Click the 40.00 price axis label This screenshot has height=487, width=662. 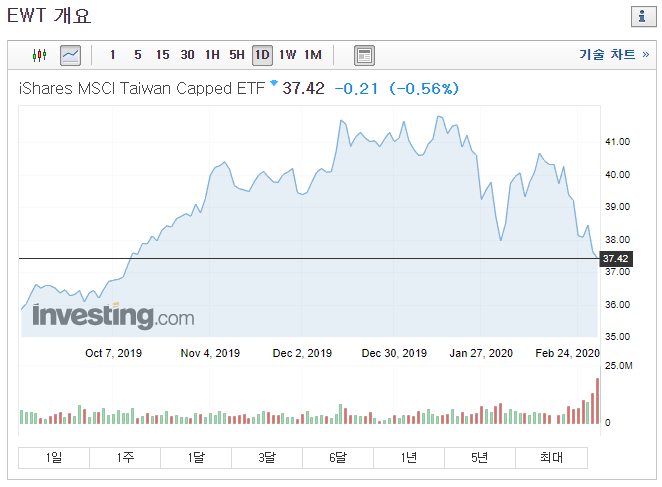click(618, 174)
